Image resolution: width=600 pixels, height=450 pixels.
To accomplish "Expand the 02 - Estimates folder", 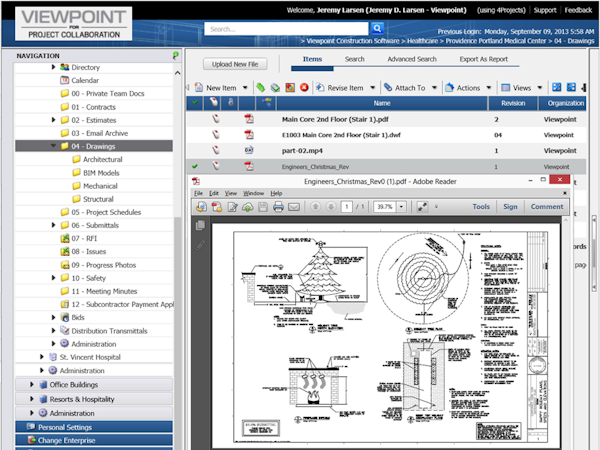I will click(x=53, y=119).
